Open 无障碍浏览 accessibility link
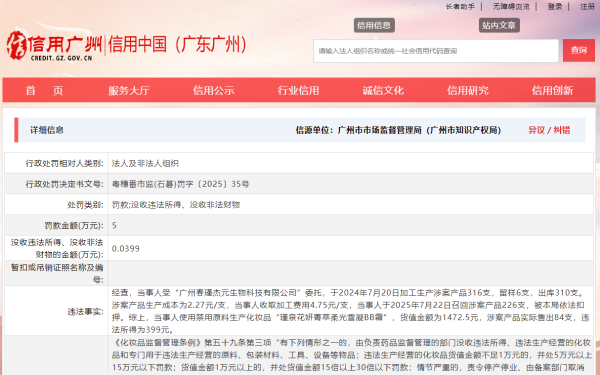This screenshot has height=375, width=600. (511, 7)
